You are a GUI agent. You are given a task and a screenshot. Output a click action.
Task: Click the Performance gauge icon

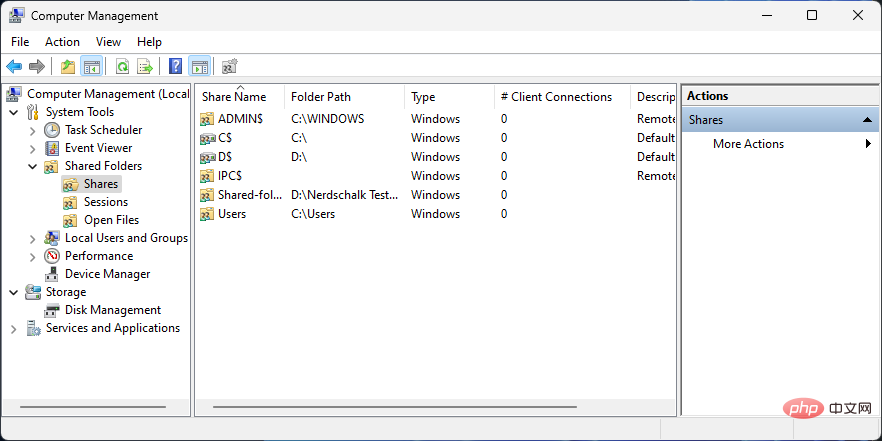pyautogui.click(x=52, y=256)
